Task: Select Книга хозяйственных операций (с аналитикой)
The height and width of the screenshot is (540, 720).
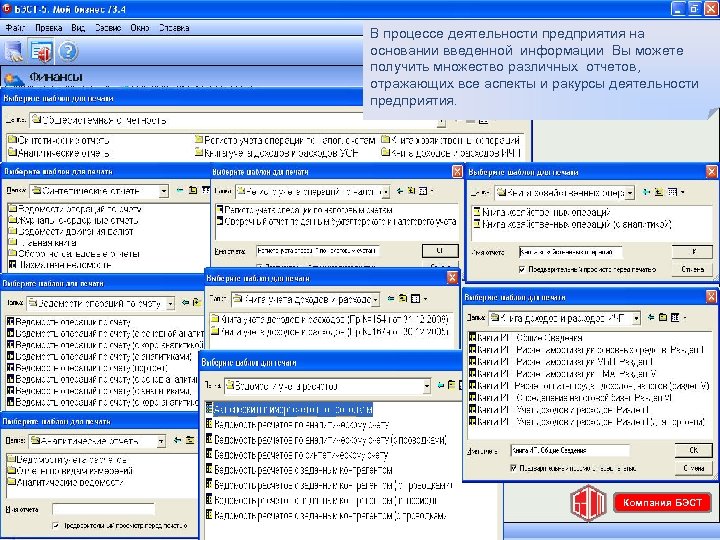Action: tap(572, 225)
